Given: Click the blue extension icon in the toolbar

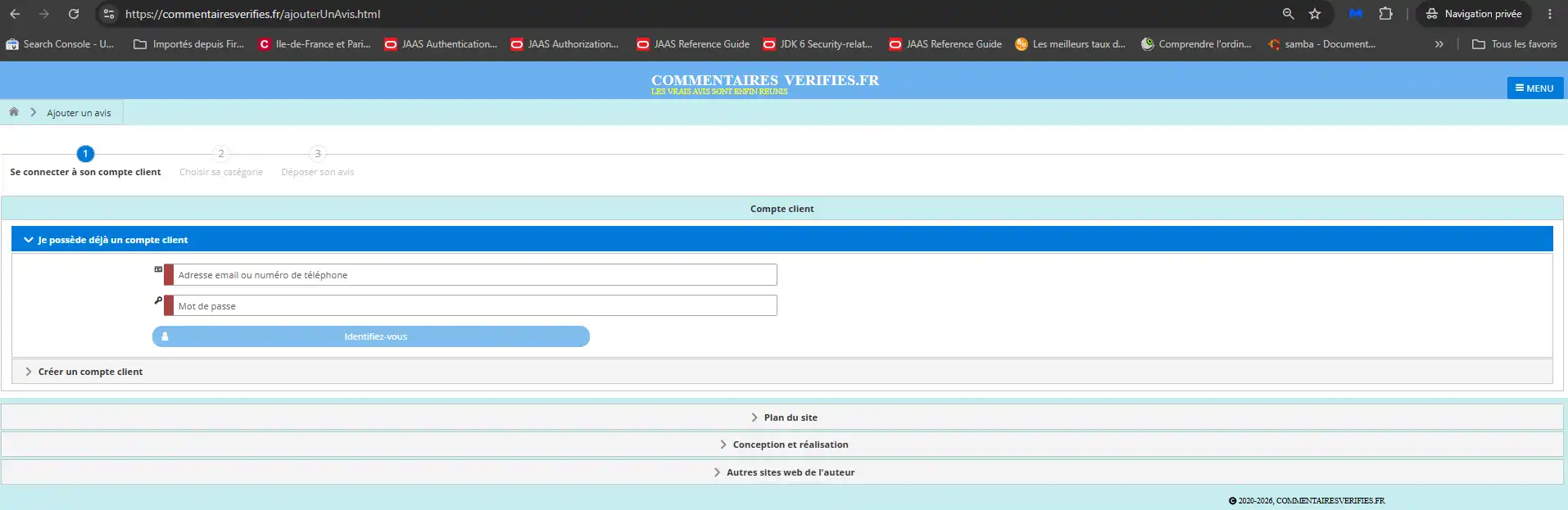Looking at the screenshot, I should pyautogui.click(x=1356, y=14).
